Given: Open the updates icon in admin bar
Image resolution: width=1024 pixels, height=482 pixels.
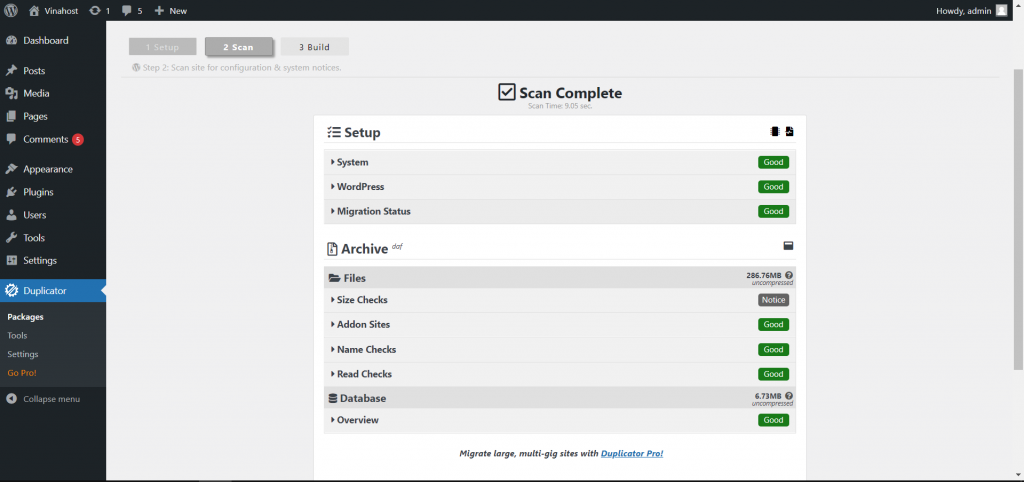Looking at the screenshot, I should [x=95, y=10].
